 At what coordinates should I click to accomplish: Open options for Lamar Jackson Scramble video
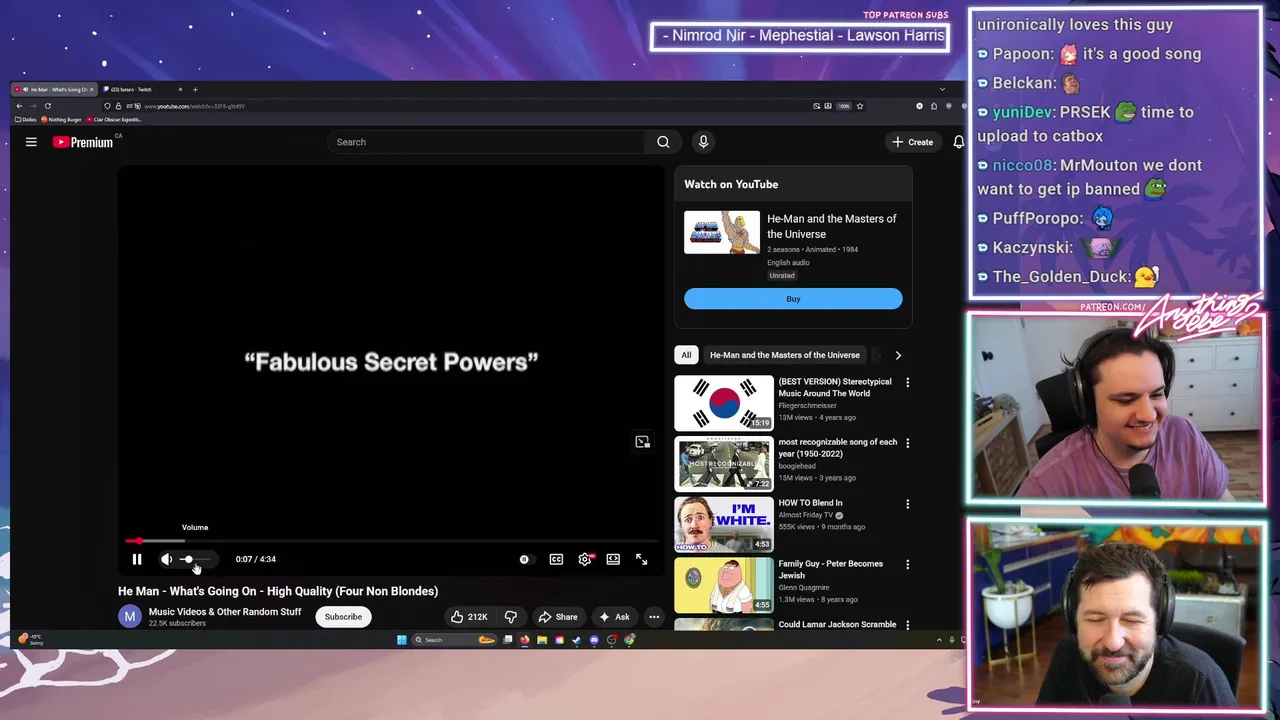907,625
